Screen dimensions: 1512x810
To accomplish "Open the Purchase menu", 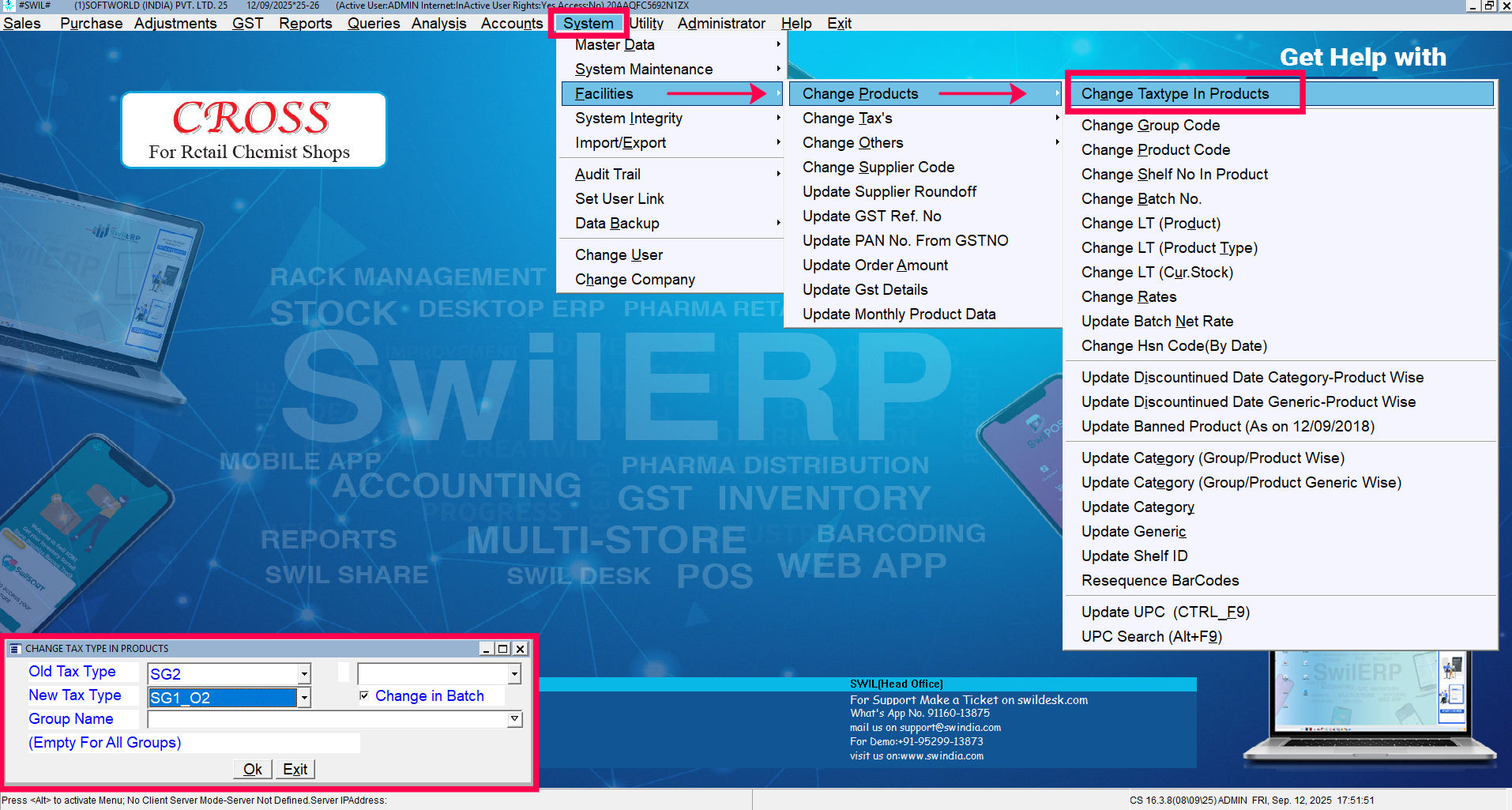I will (91, 23).
